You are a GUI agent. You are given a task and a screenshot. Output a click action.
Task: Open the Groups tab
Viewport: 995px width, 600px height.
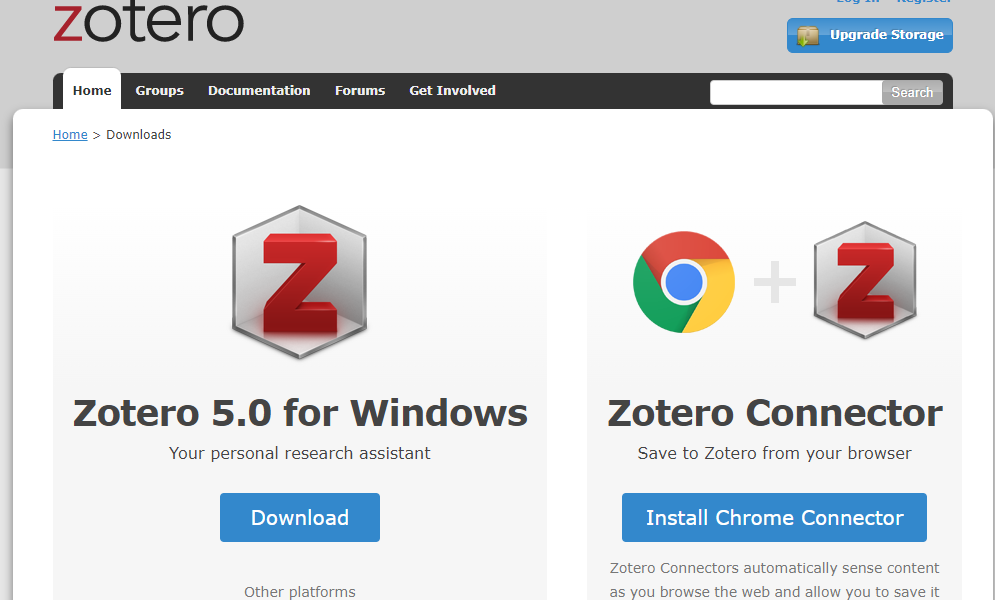[x=159, y=90]
